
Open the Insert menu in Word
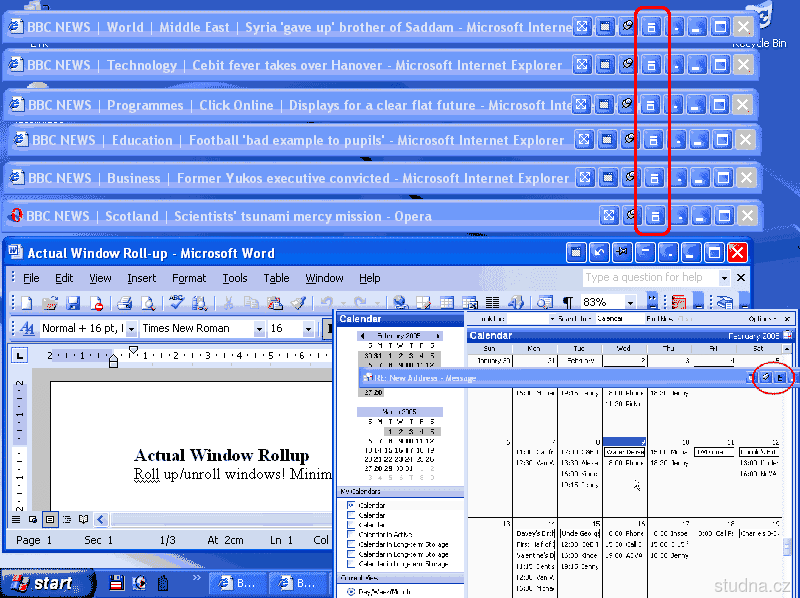coord(141,278)
